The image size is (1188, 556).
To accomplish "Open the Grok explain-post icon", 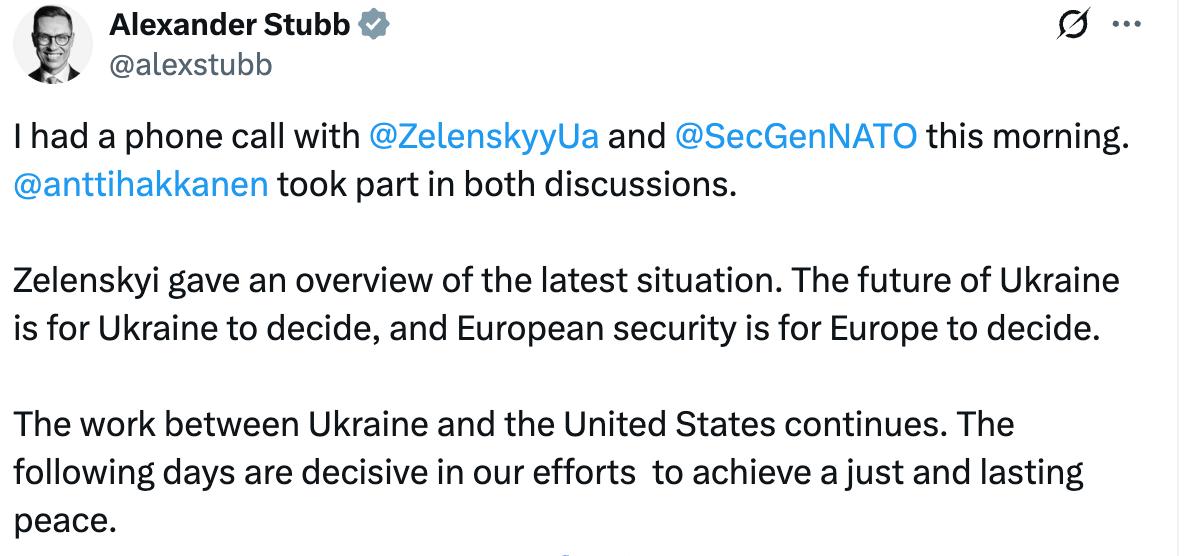I will (x=1075, y=27).
